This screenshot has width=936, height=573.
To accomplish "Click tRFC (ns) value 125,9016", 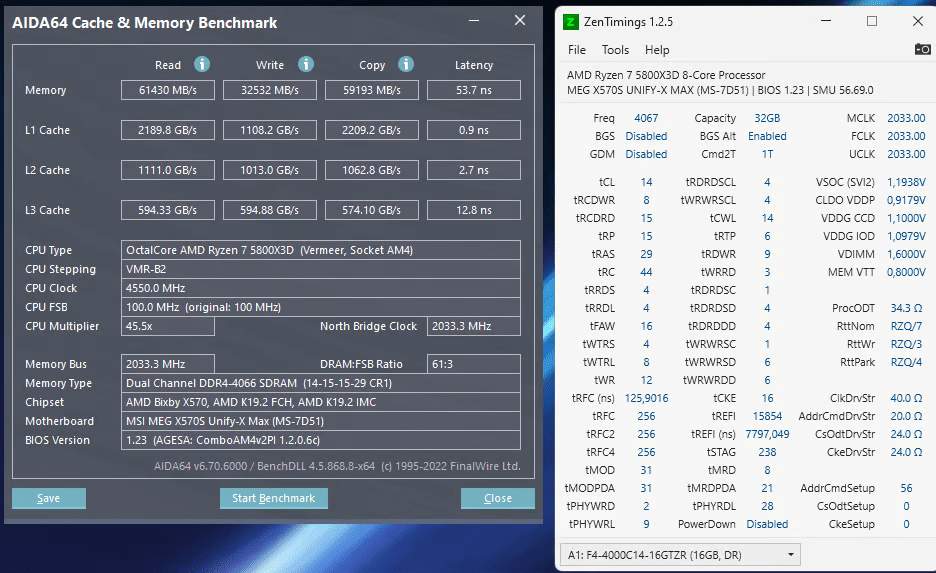I will tap(646, 398).
